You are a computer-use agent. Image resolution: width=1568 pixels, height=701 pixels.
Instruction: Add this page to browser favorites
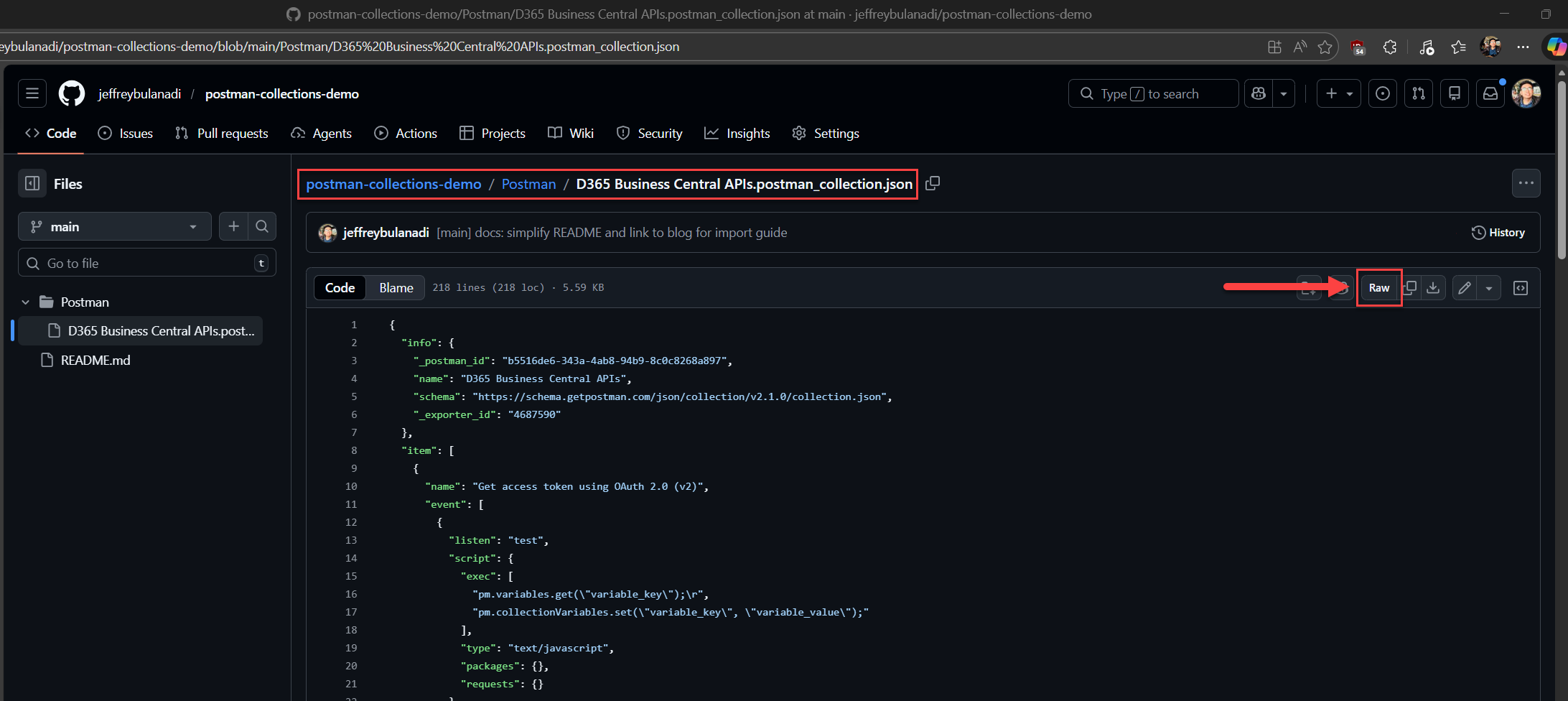(x=1325, y=46)
